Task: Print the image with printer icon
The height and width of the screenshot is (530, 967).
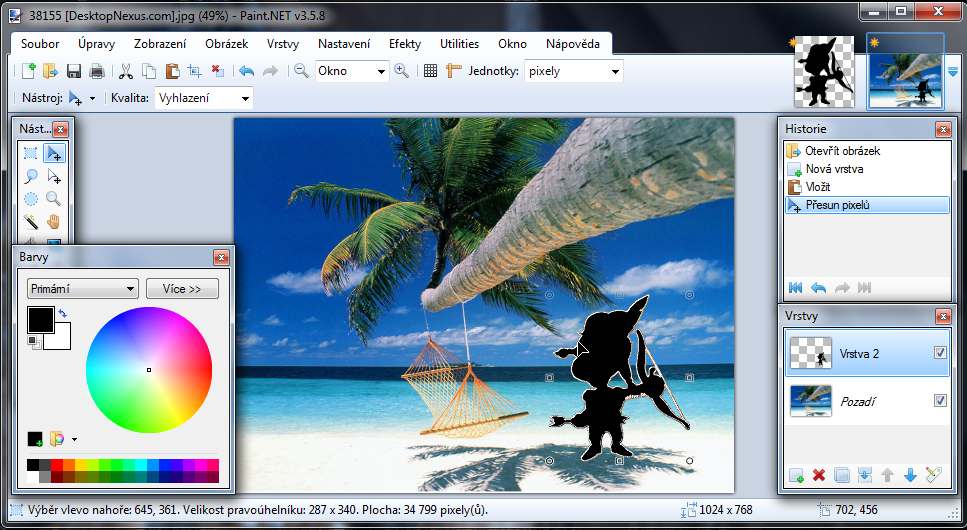Action: point(97,71)
